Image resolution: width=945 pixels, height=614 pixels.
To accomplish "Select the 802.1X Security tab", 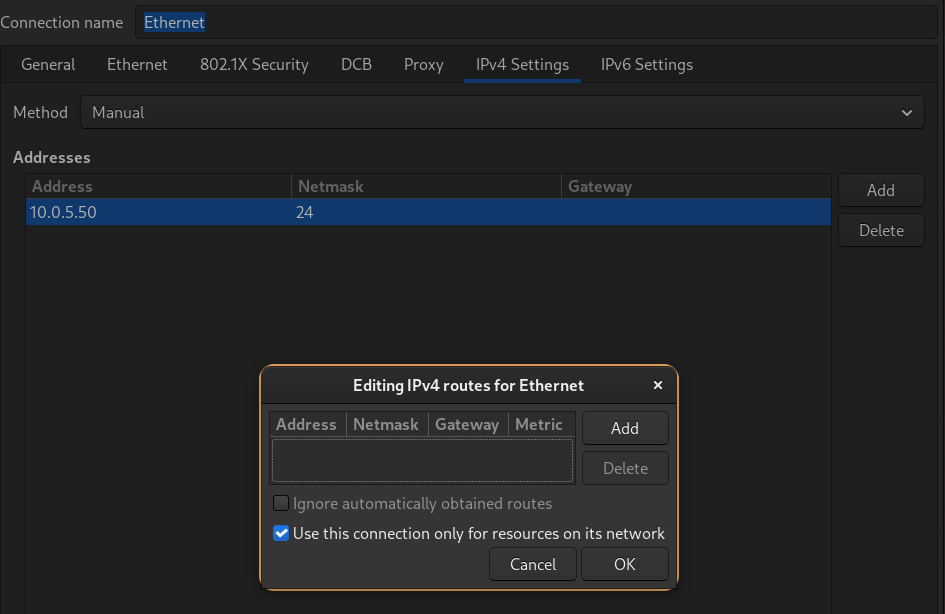I will (x=254, y=64).
